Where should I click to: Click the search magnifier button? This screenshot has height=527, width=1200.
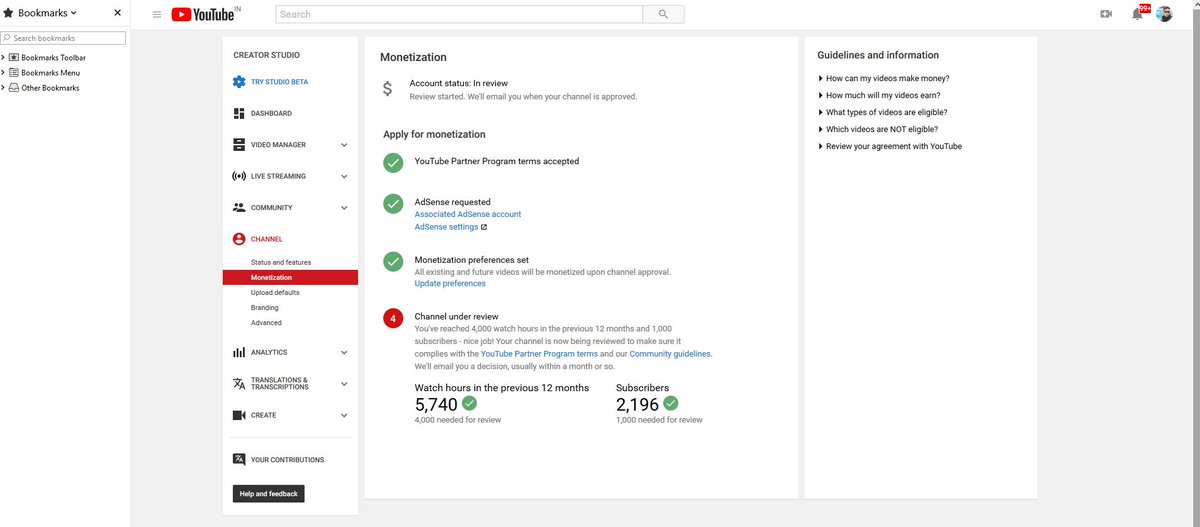(663, 14)
